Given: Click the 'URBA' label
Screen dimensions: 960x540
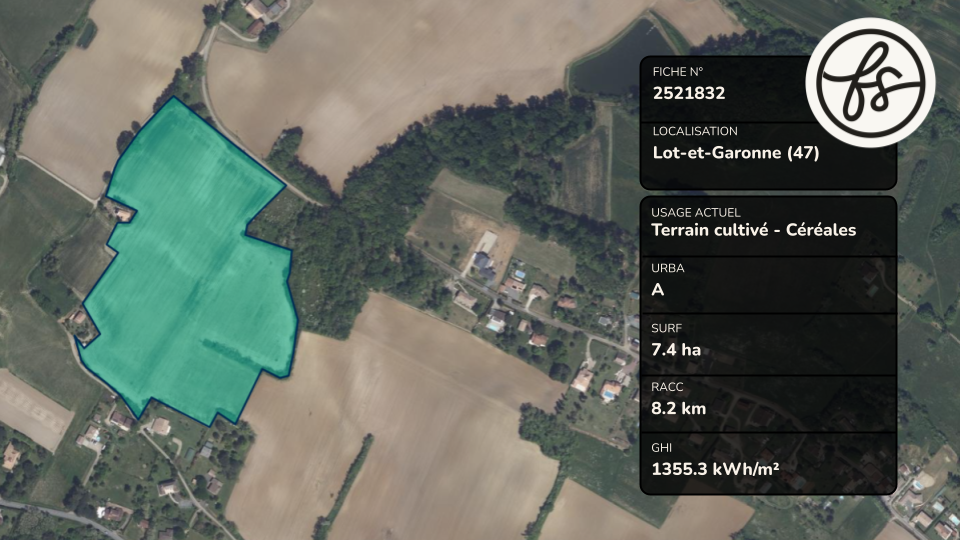Looking at the screenshot, I should tap(668, 268).
